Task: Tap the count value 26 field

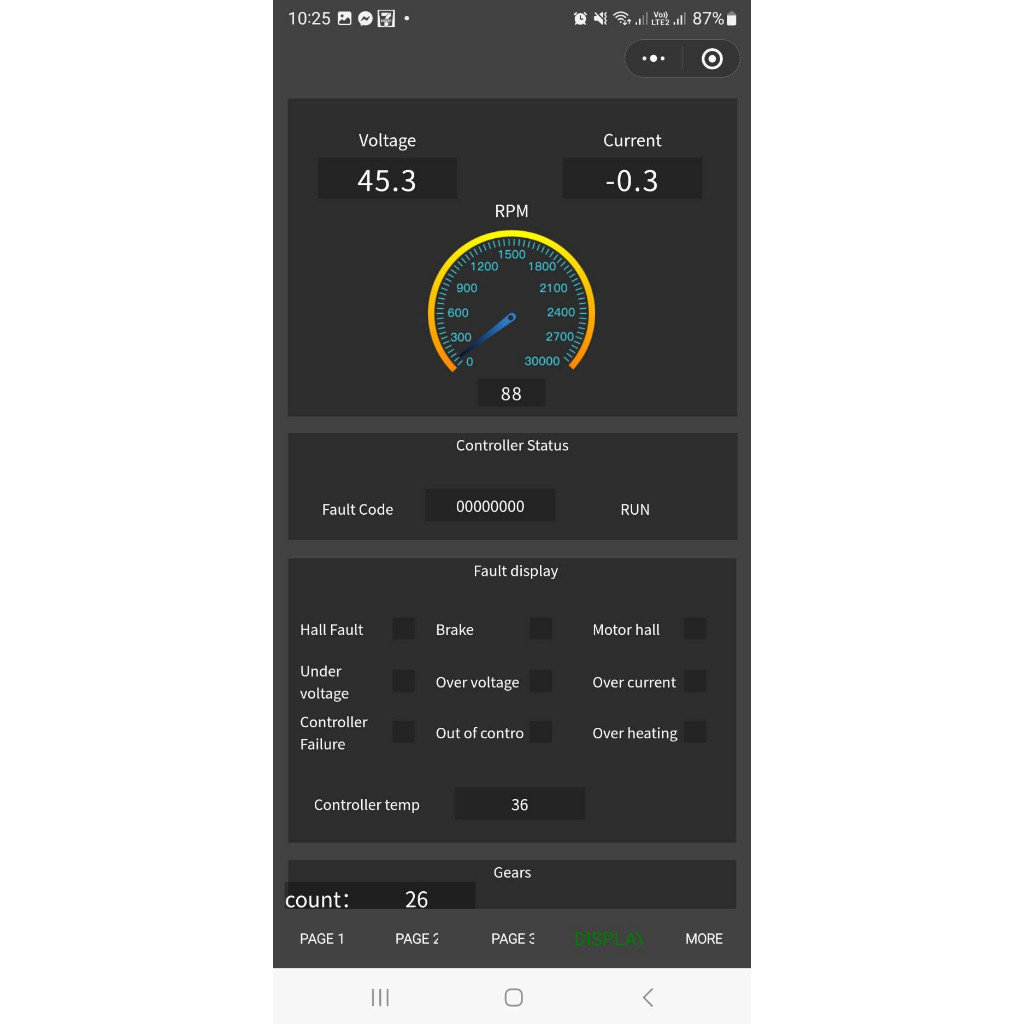Action: [x=417, y=899]
